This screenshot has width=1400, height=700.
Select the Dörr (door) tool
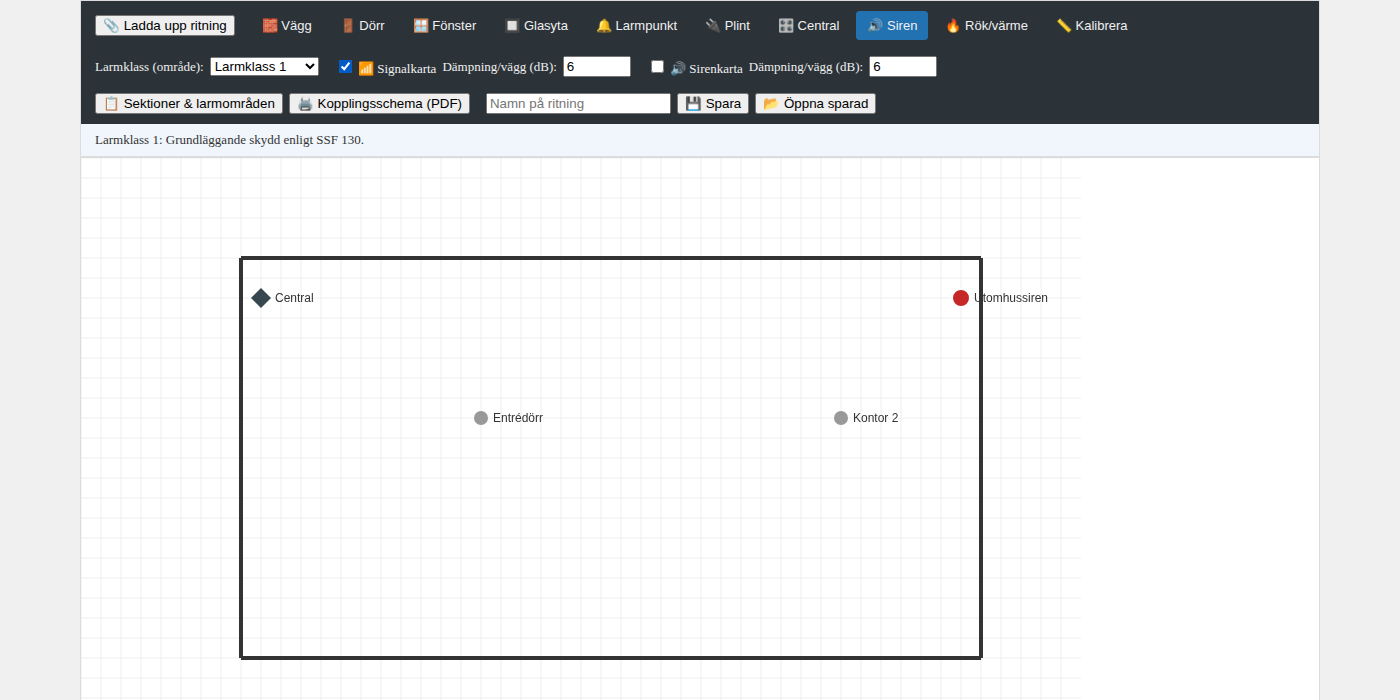[362, 26]
